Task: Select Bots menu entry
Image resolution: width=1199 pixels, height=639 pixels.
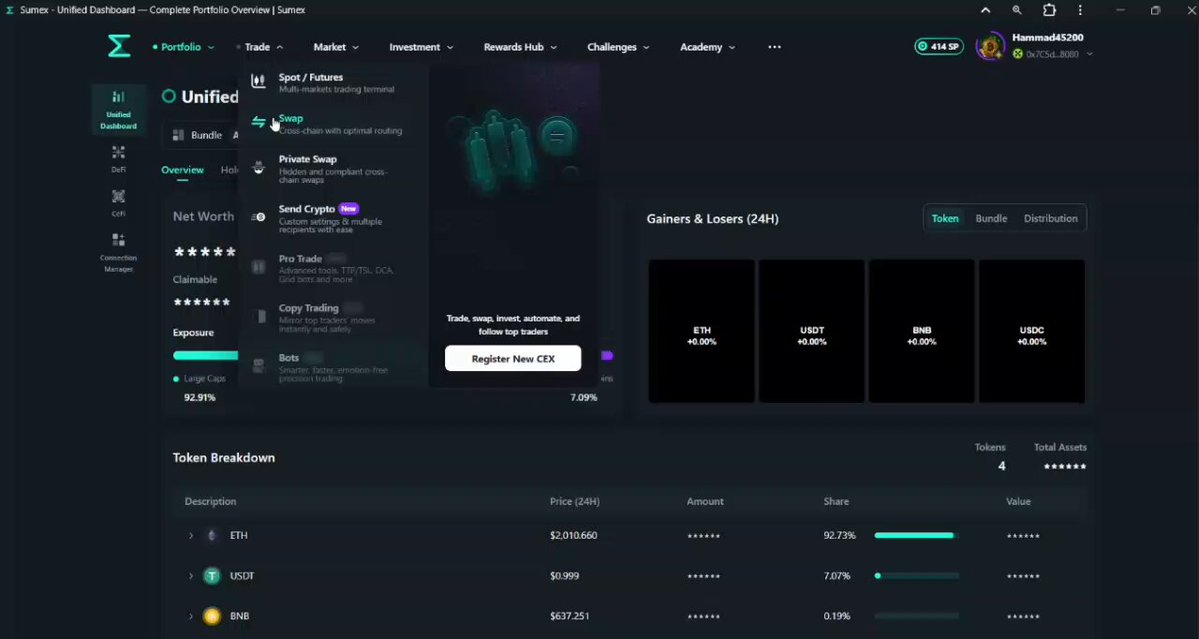Action: [x=331, y=367]
